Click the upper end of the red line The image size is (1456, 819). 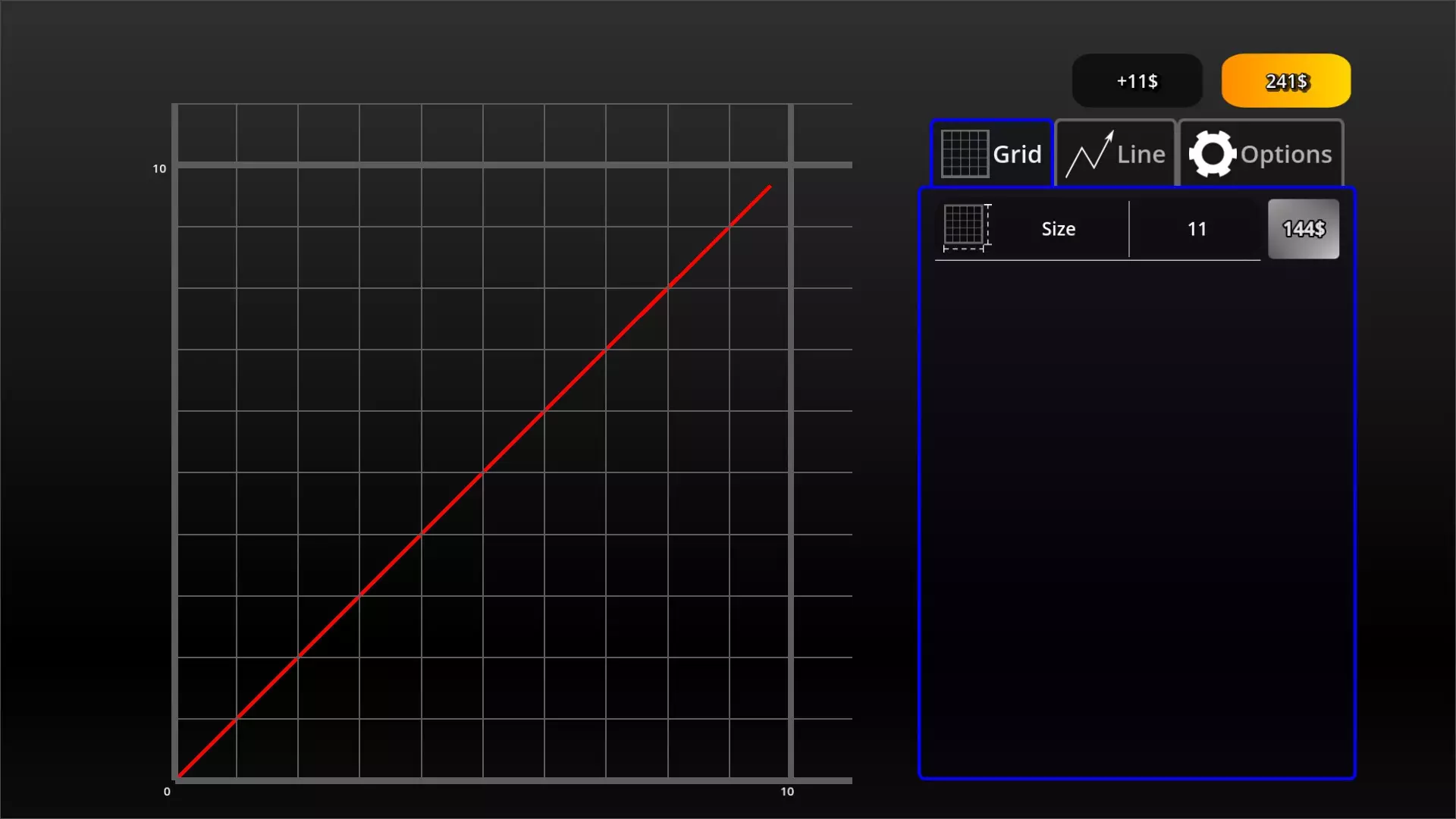768,188
